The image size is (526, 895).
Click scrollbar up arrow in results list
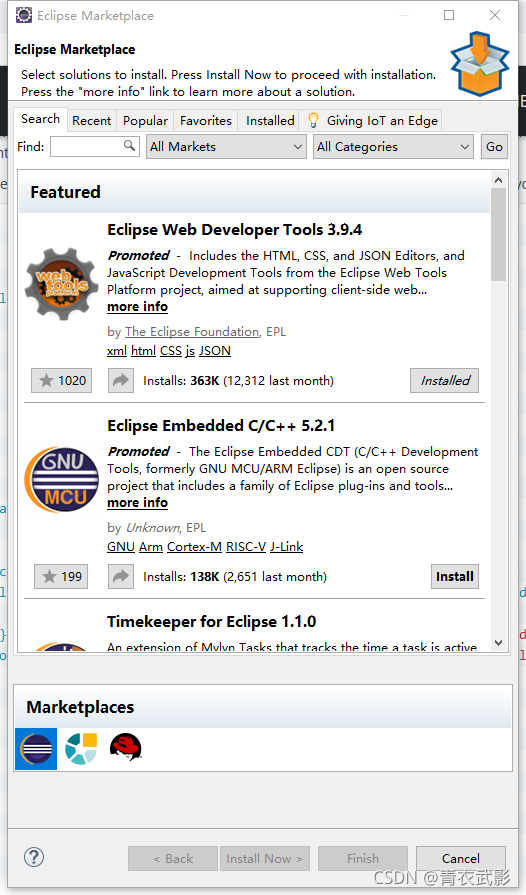(x=498, y=180)
